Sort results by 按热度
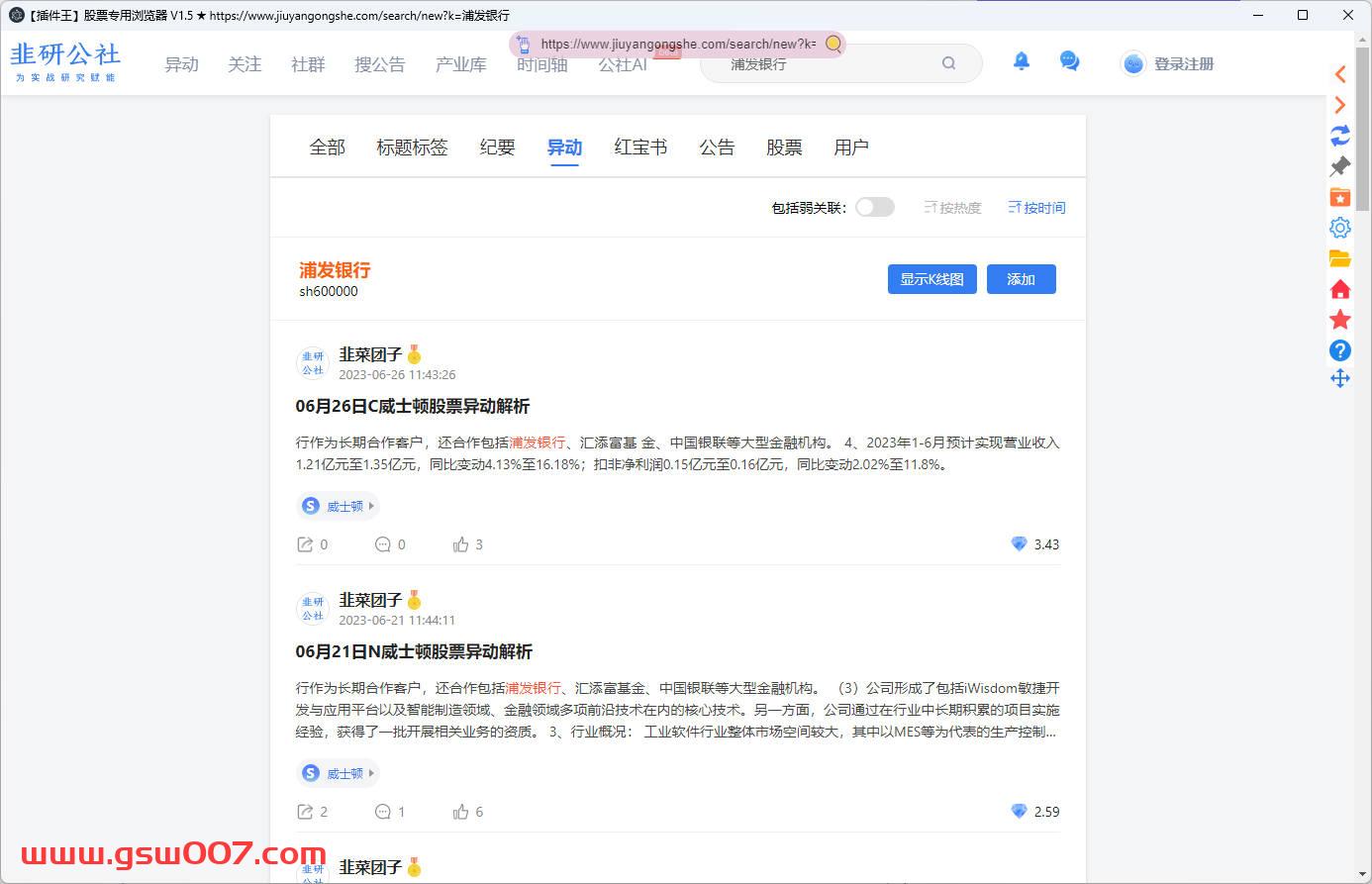1372x884 pixels. [952, 208]
